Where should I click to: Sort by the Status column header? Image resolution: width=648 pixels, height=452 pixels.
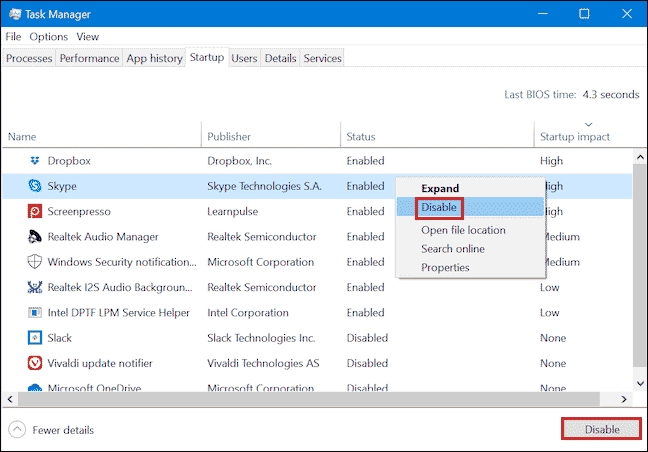coord(438,136)
